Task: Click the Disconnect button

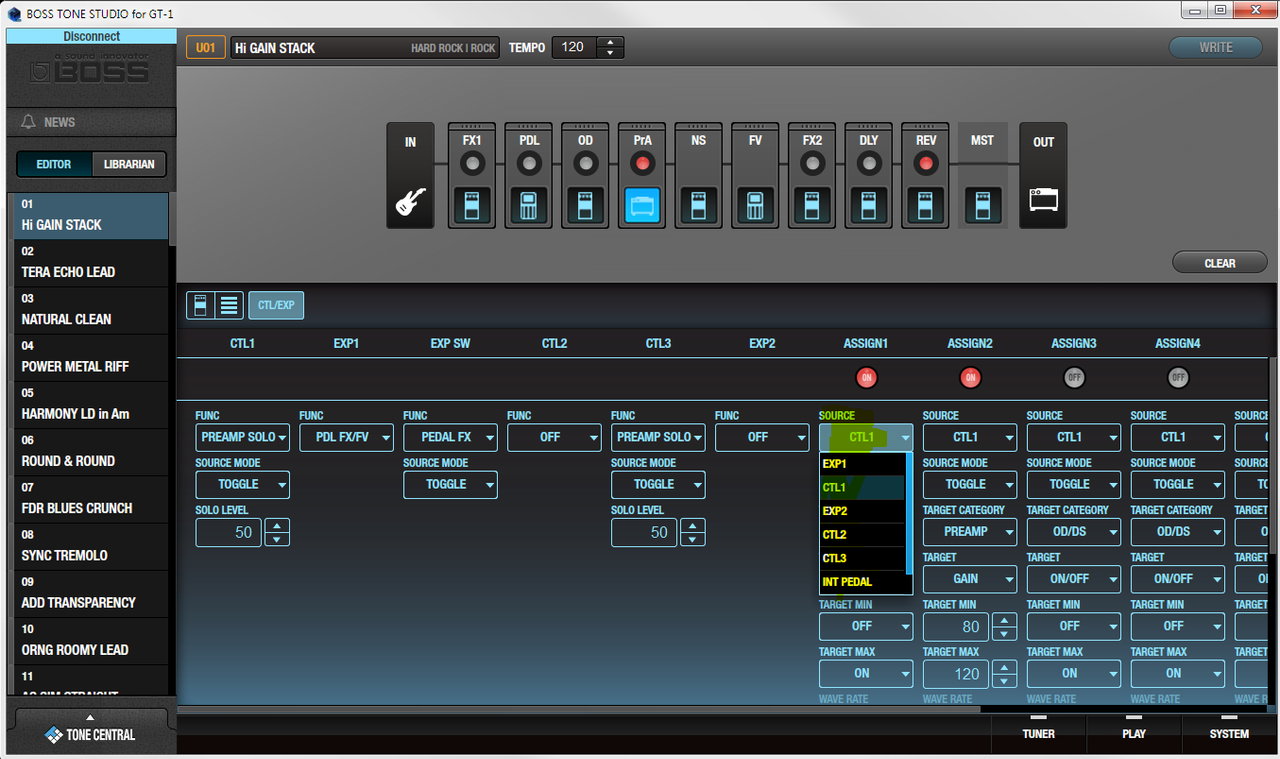Action: [x=91, y=36]
